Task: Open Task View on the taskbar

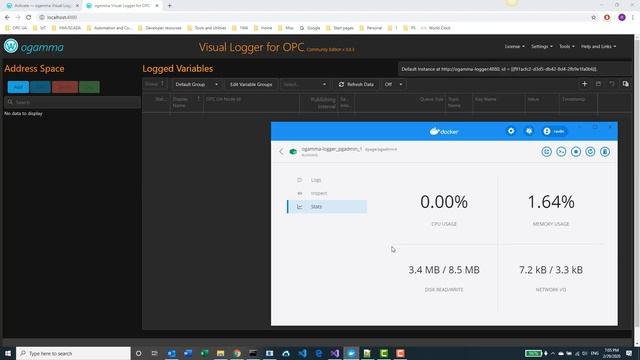Action: point(154,353)
